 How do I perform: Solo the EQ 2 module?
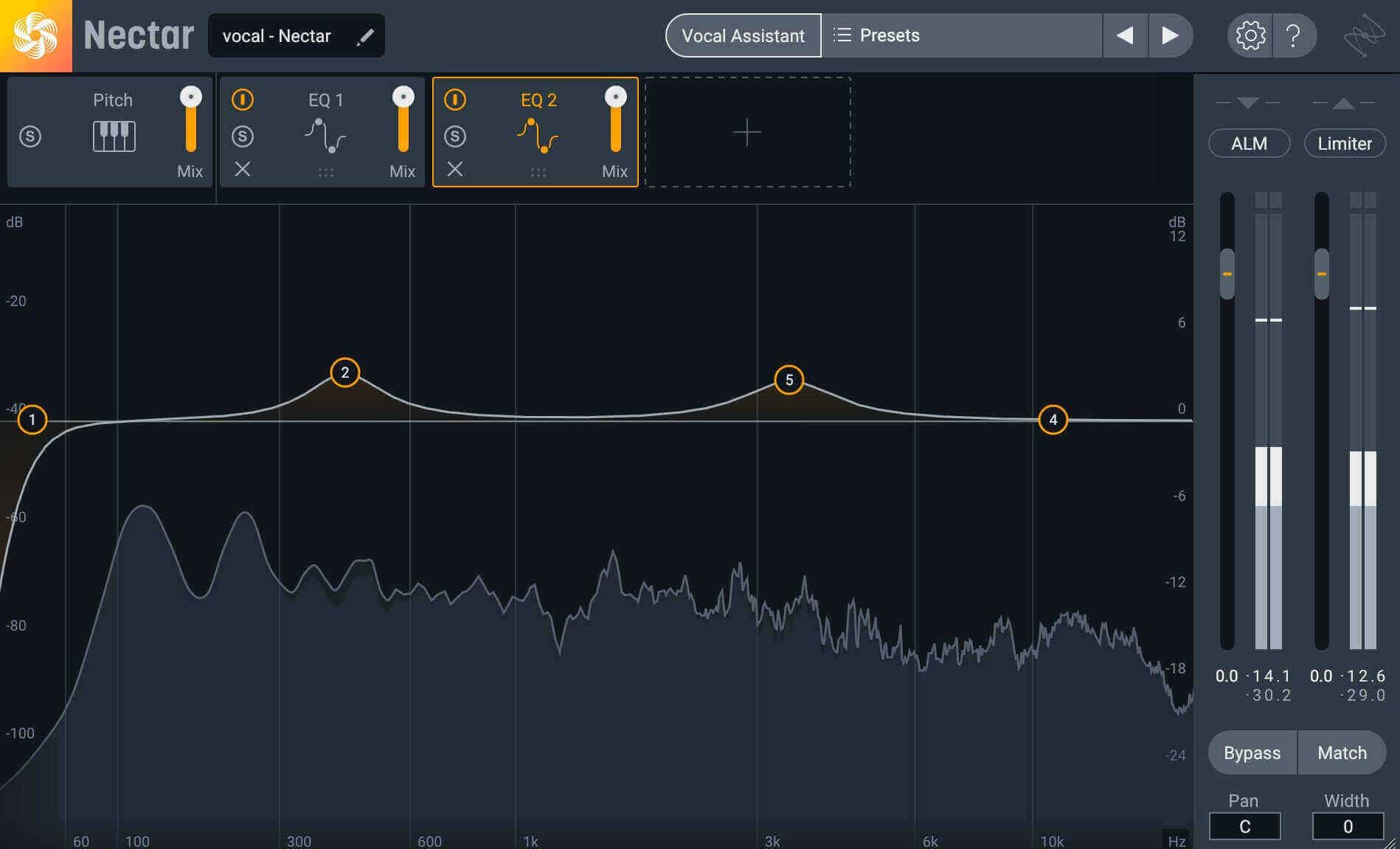tap(455, 136)
